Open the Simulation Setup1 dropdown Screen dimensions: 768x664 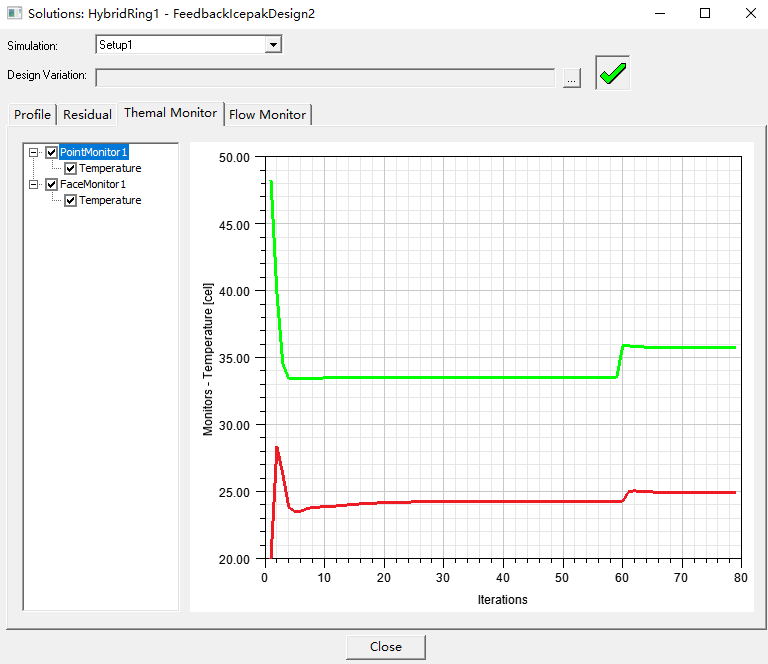pyautogui.click(x=273, y=44)
